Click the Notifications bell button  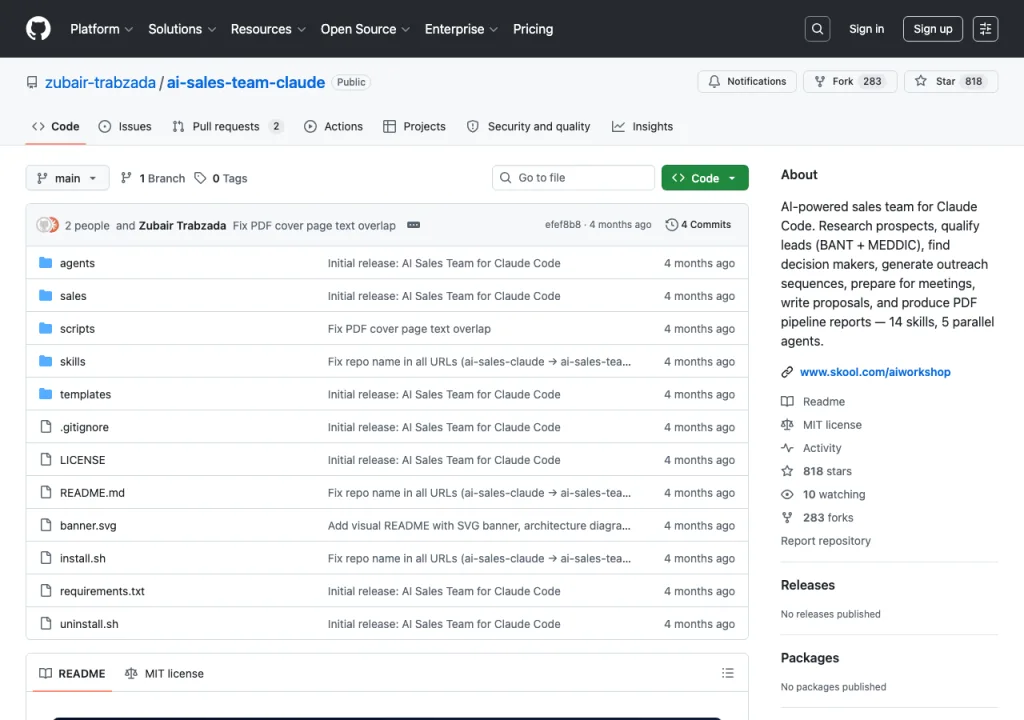pyautogui.click(x=746, y=81)
